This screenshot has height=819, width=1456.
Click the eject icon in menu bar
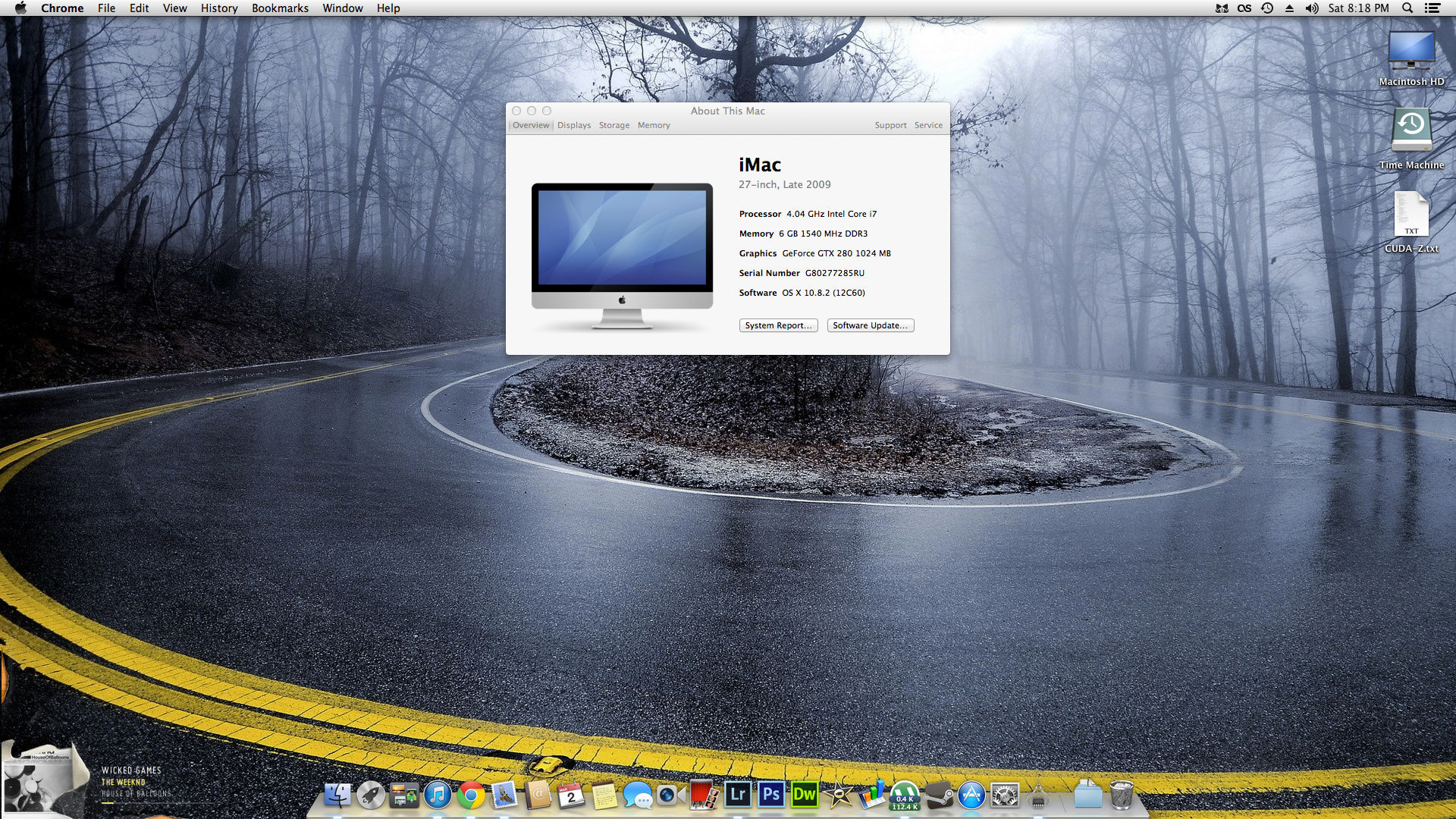[x=1289, y=8]
